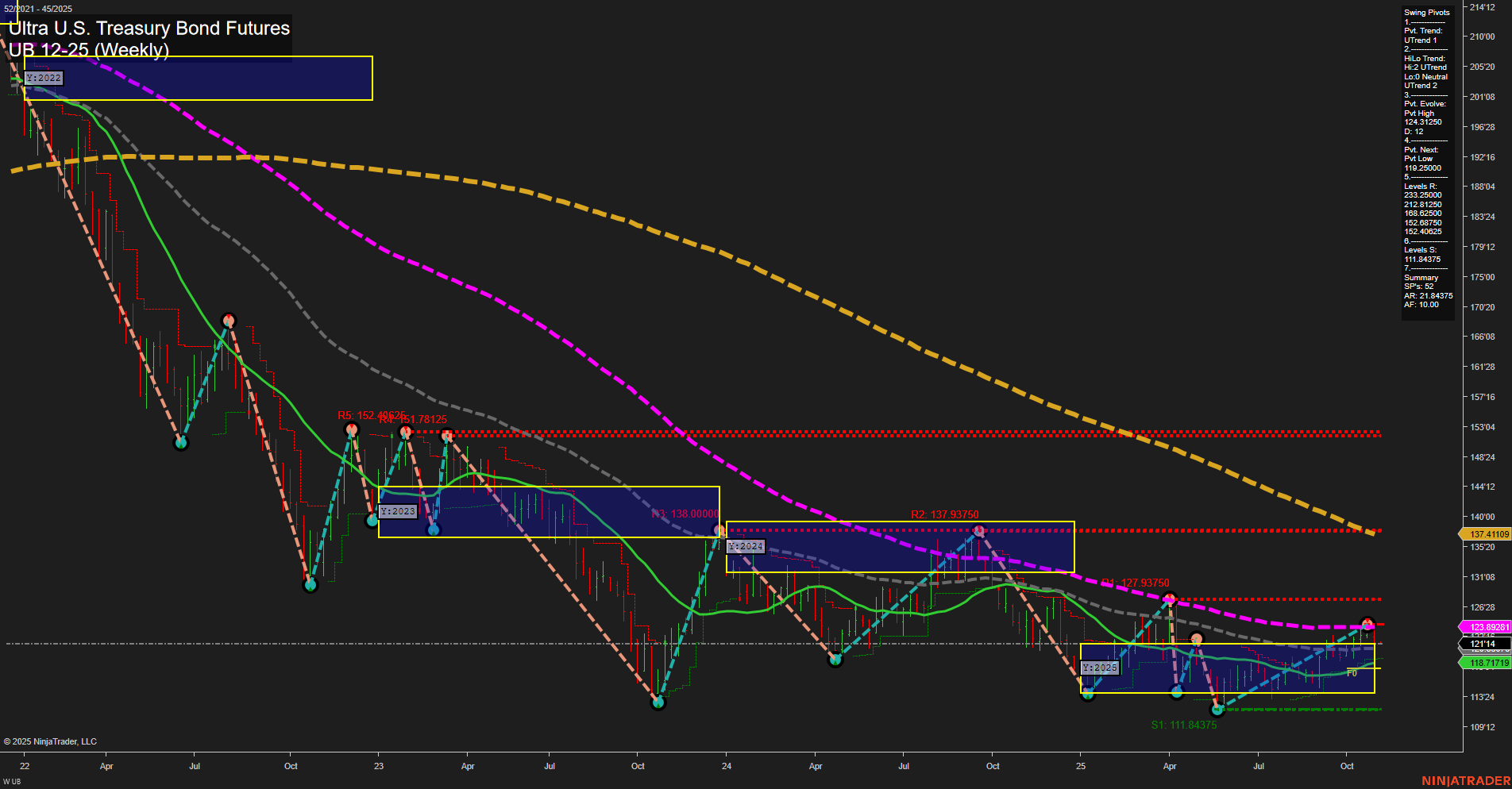1512x789 pixels.
Task: Select the Y:2022 annotation label
Action: [x=43, y=78]
